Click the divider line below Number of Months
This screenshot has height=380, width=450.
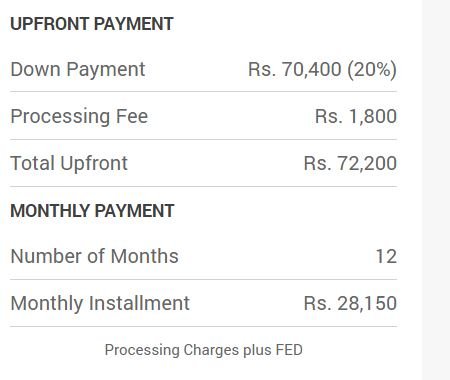coord(203,279)
